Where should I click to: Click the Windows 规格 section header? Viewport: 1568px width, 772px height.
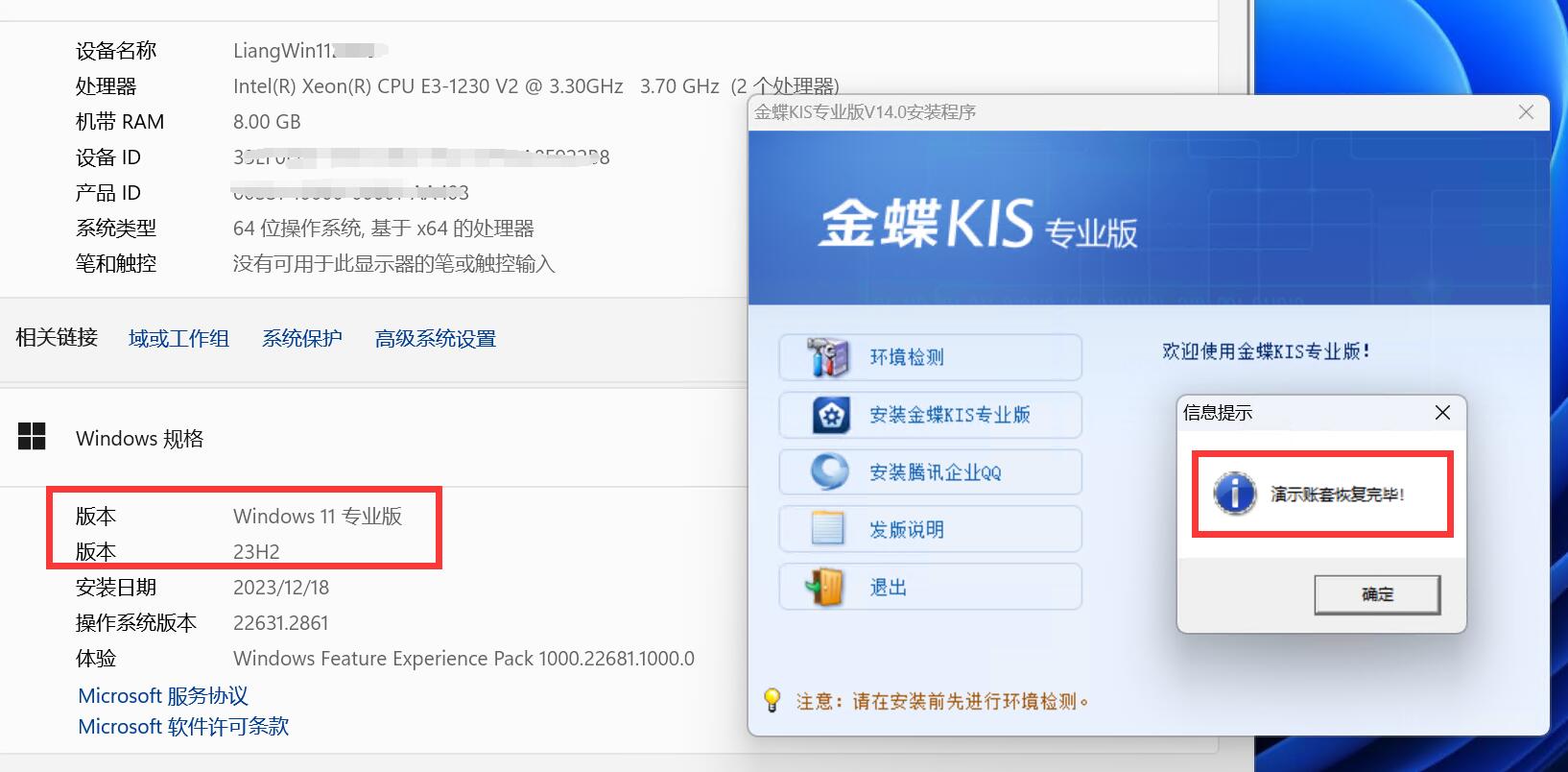click(140, 438)
